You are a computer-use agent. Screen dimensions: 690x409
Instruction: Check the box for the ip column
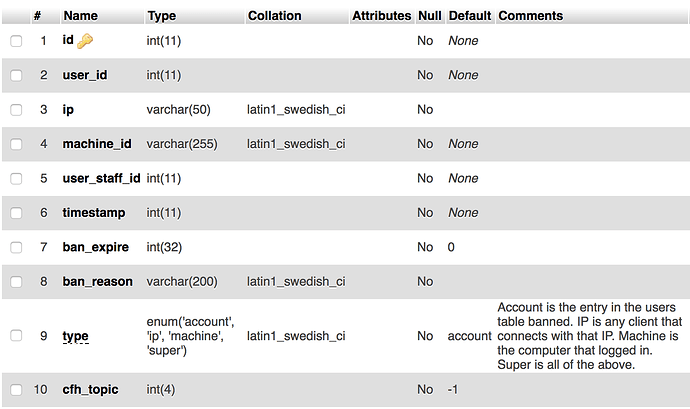coord(16,110)
